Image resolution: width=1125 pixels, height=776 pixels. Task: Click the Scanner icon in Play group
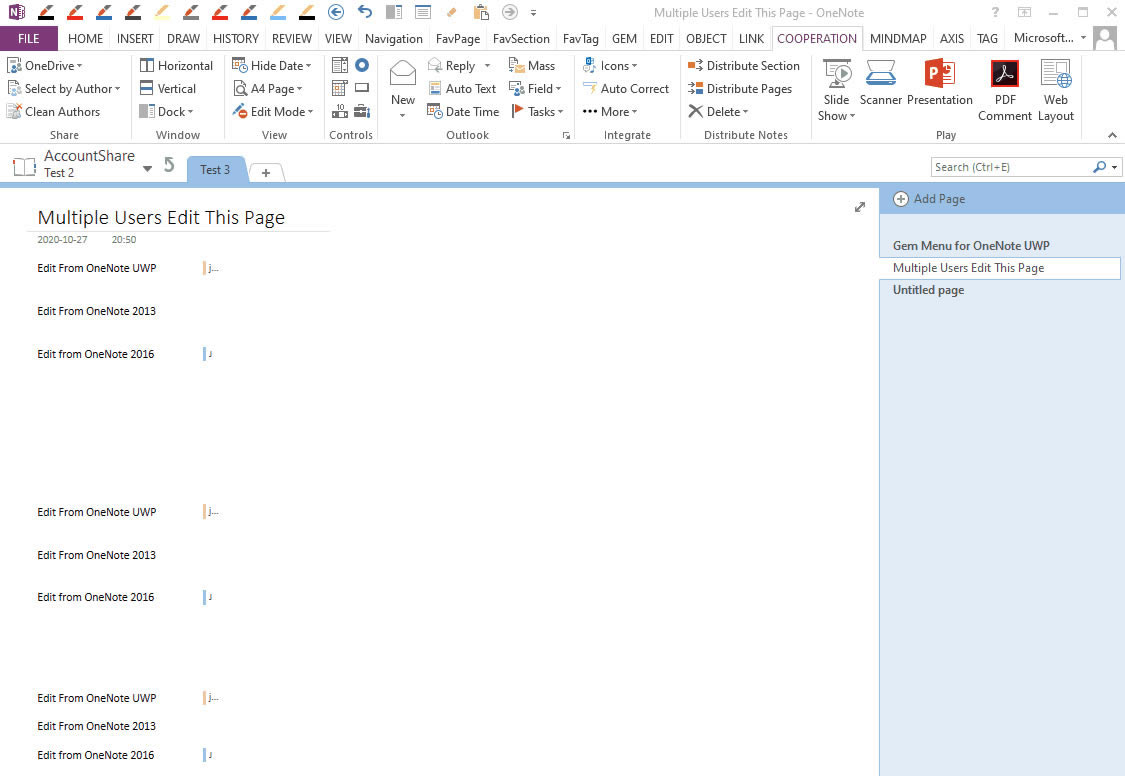[881, 77]
